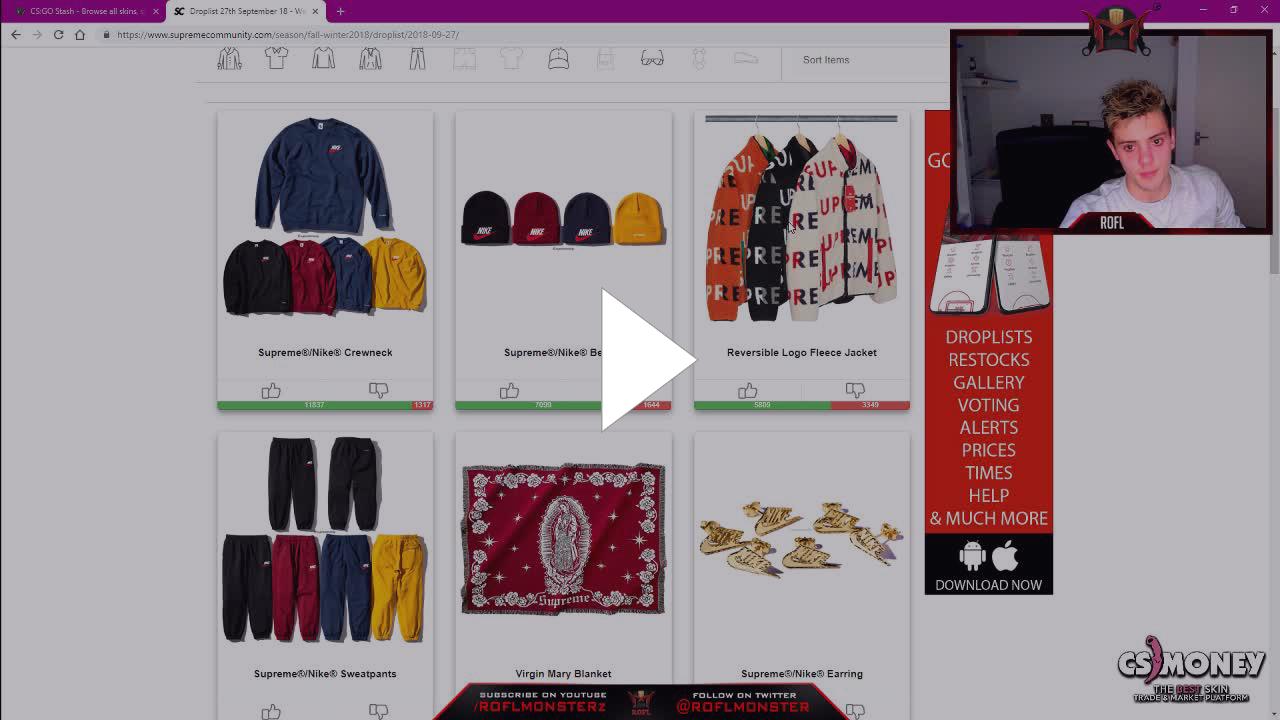Click RESTOCKS text in the ad
The height and width of the screenshot is (720, 1280).
[x=988, y=360]
